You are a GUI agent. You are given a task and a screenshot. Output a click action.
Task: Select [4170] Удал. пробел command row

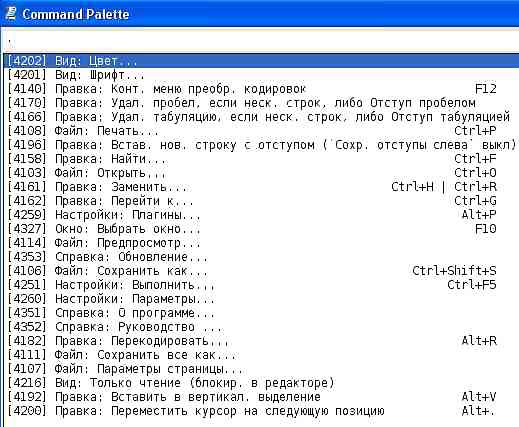[262, 103]
